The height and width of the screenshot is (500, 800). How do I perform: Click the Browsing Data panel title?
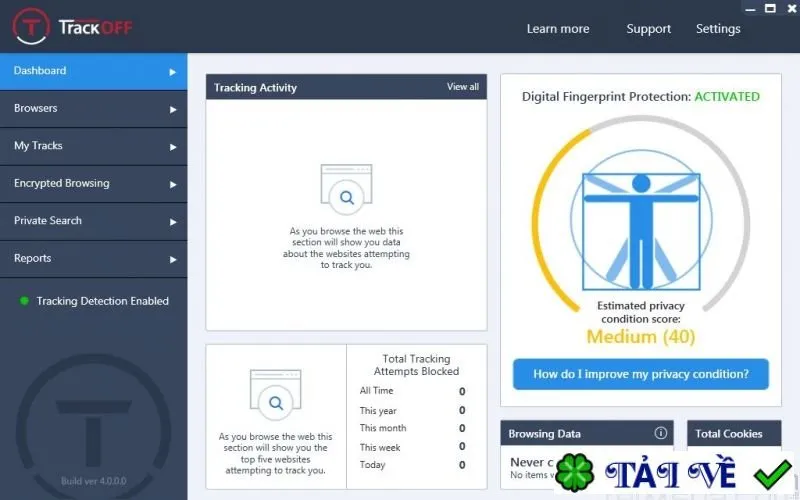(x=544, y=434)
